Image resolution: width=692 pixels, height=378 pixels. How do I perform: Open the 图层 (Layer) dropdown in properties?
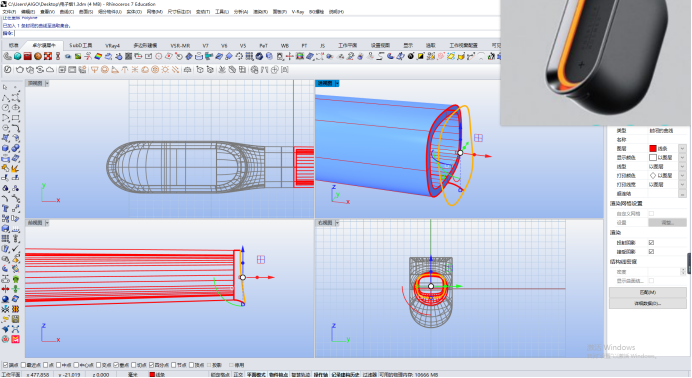click(682, 149)
